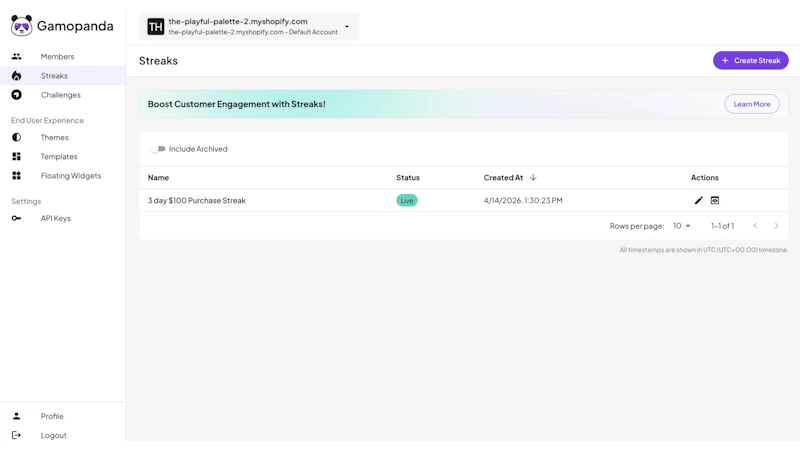Click the Create Streak button
The image size is (800, 450).
tap(751, 60)
